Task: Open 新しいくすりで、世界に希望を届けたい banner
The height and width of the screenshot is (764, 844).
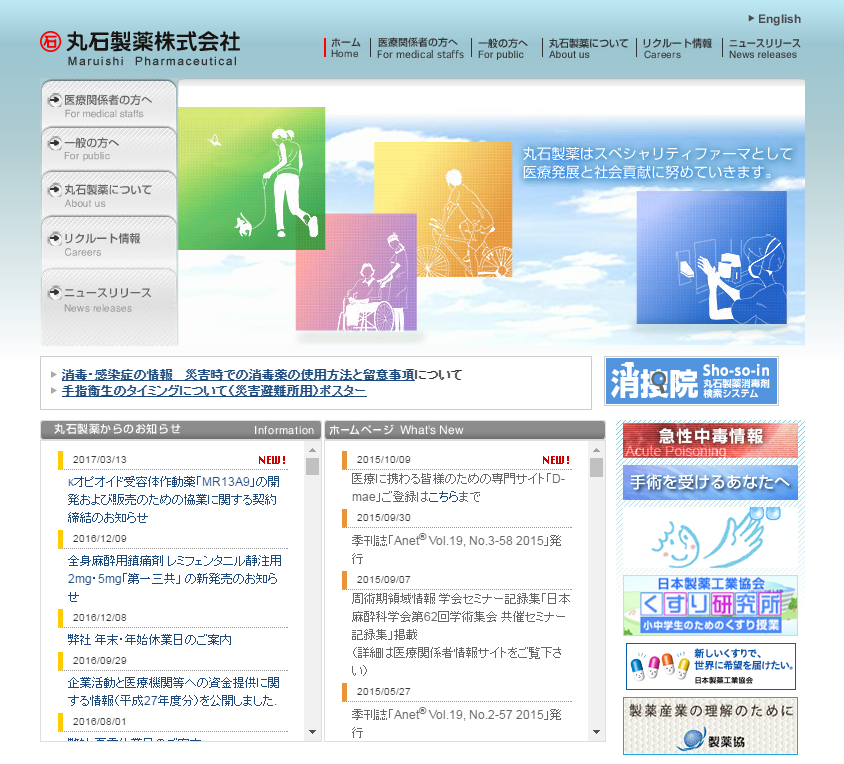Action: point(711,667)
